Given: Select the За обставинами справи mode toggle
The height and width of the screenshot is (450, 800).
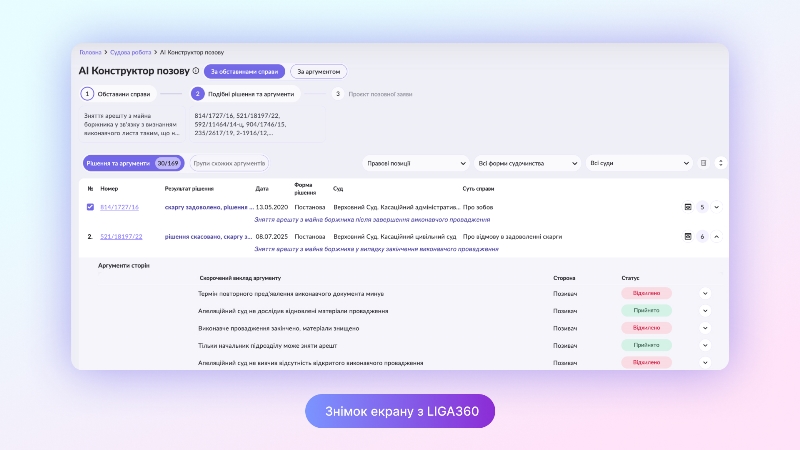Looking at the screenshot, I should [x=244, y=71].
